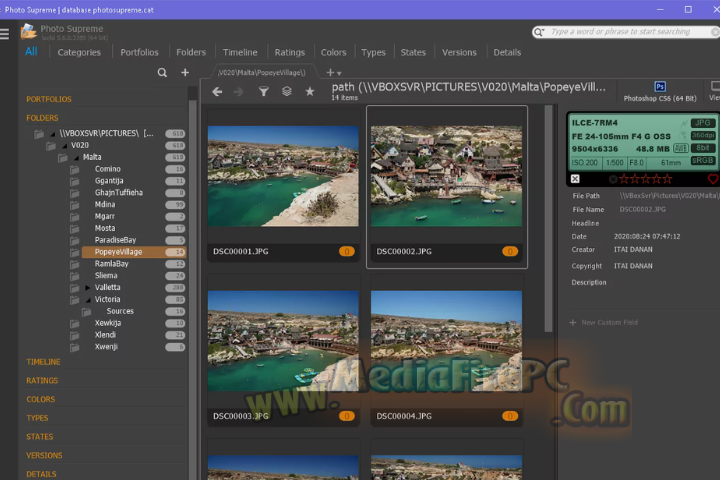Expand the TIMELINE section
This screenshot has width=720, height=480.
pos(43,362)
